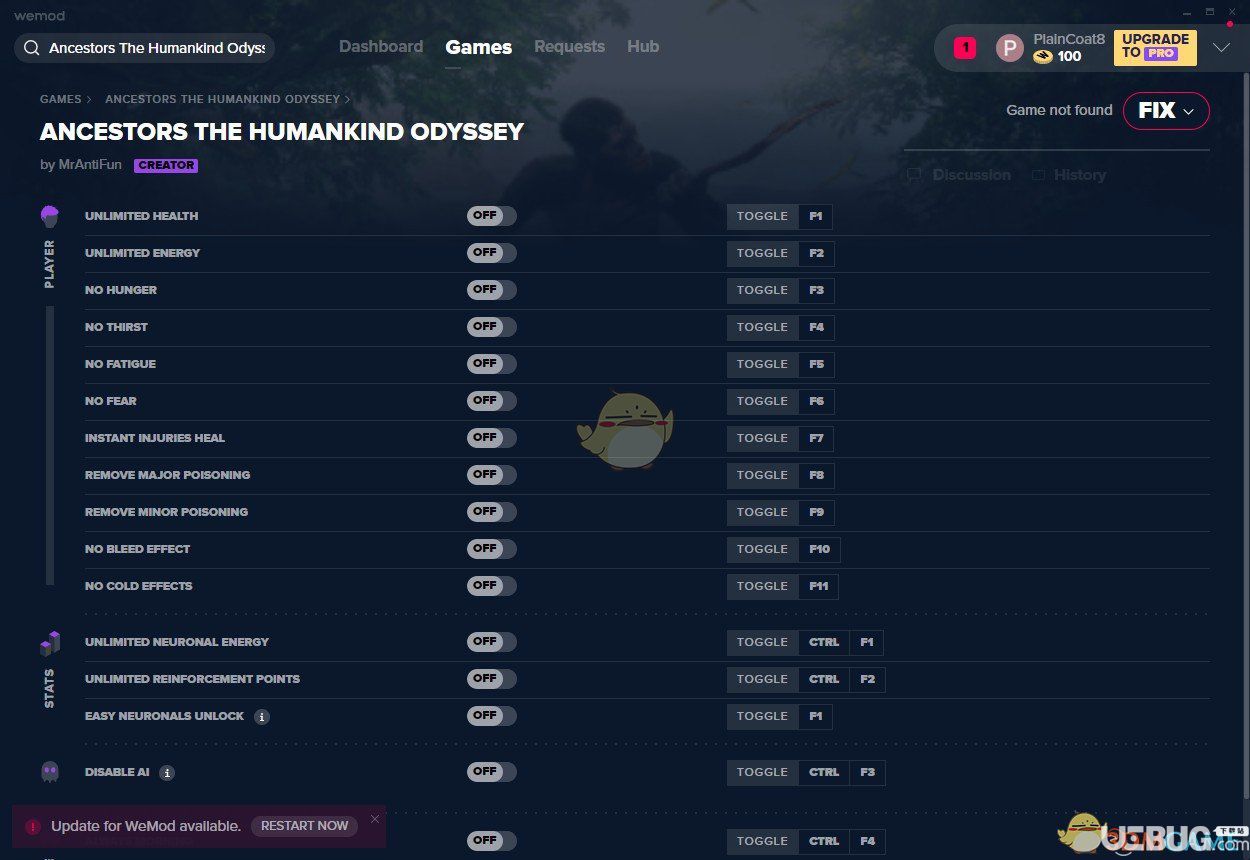Viewport: 1250px width, 860px height.
Task: Click the "Unlimited Reinforcement Points" cheat name
Action: [x=193, y=679]
